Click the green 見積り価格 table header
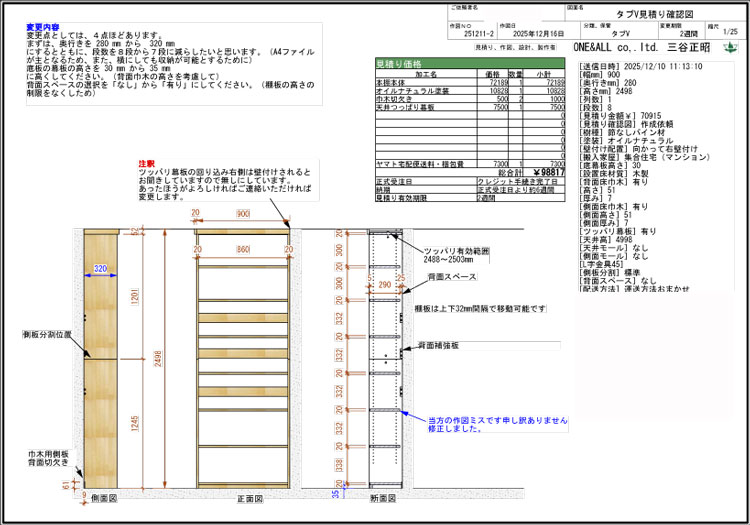This screenshot has width=750, height=525. (x=404, y=62)
